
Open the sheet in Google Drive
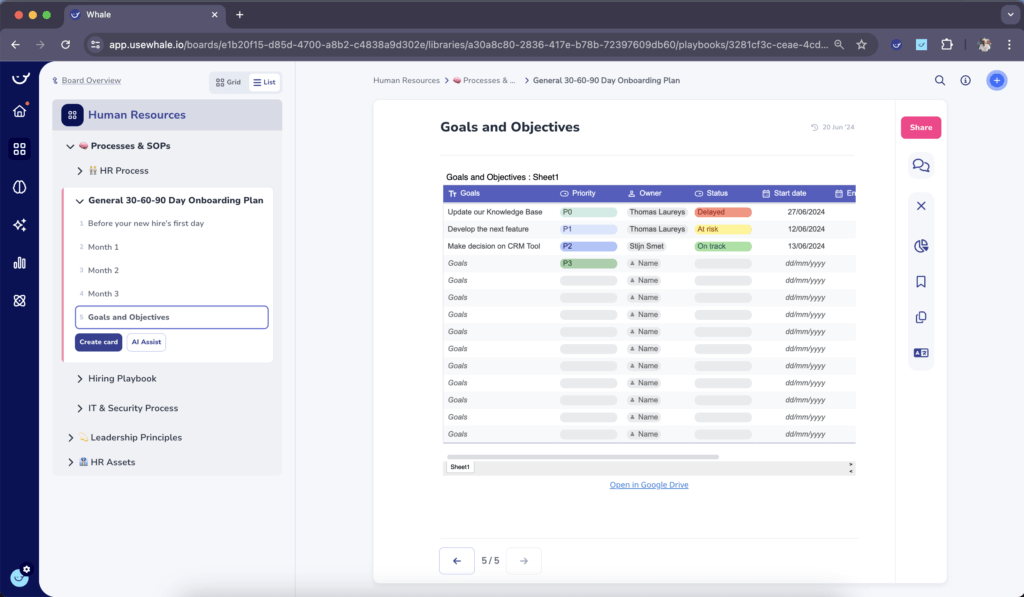pyautogui.click(x=649, y=484)
